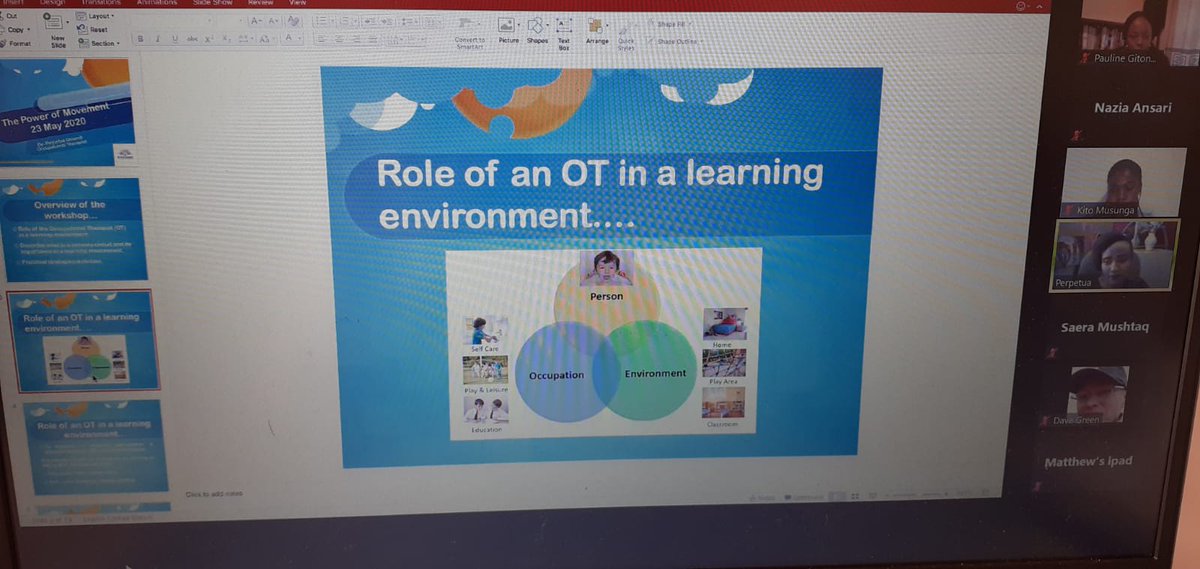Open the Animations ribbon tab

pyautogui.click(x=157, y=3)
